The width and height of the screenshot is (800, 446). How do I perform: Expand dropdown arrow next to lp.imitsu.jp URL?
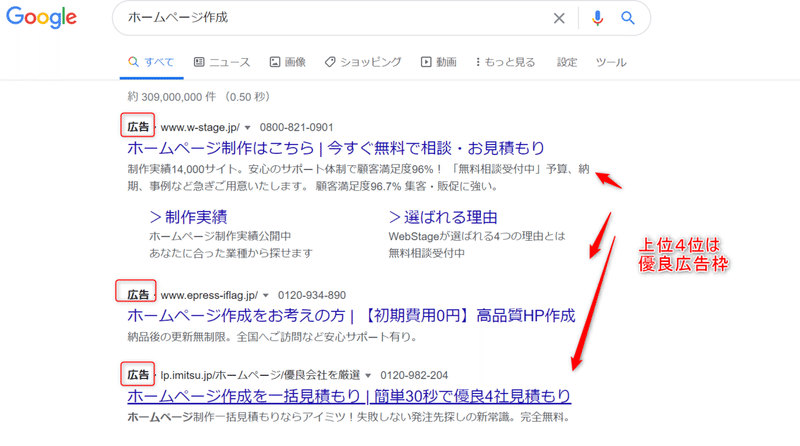point(368,376)
